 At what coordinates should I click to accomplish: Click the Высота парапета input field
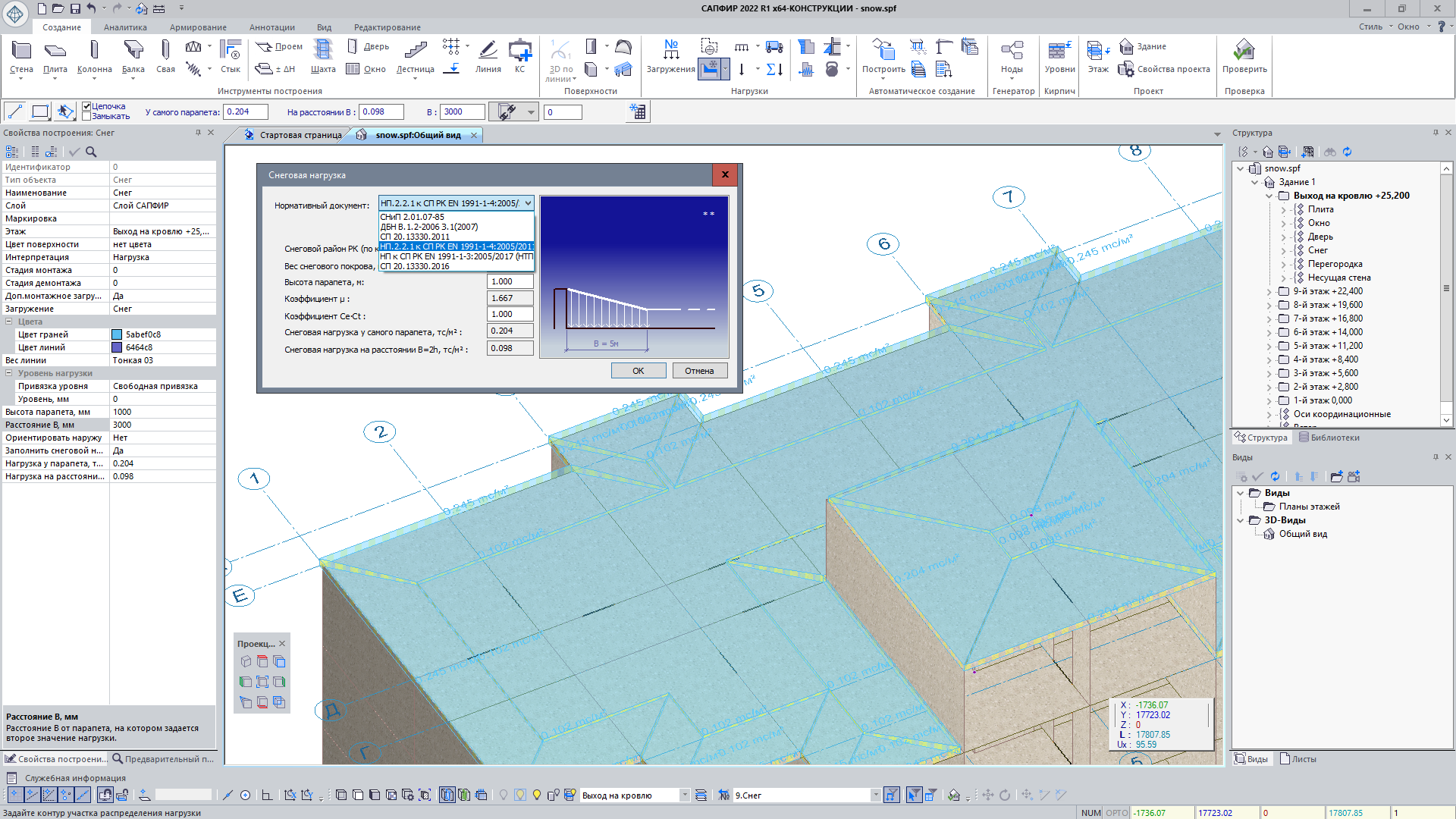(x=510, y=281)
